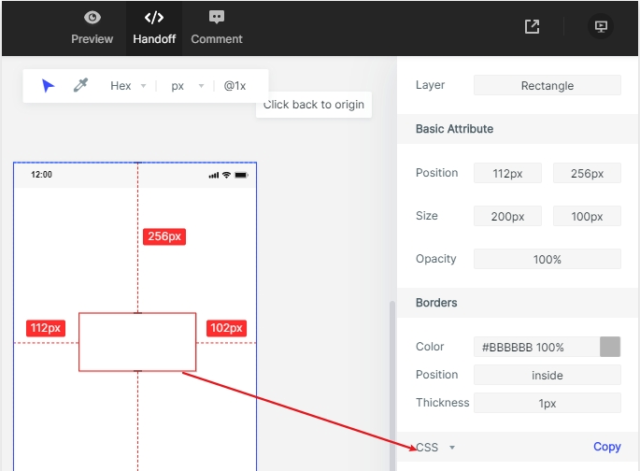Open the Comment tab
This screenshot has height=471, width=640.
coord(216,28)
